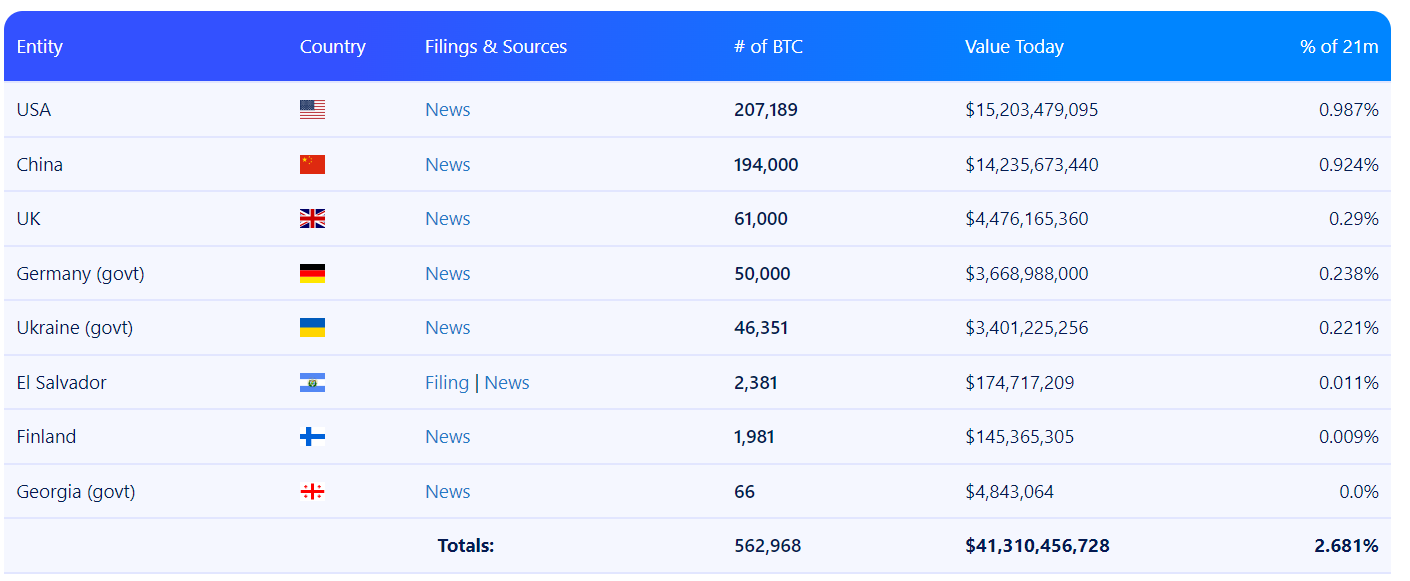Click the 0.924% percentage cell
The height and width of the screenshot is (581, 1410).
[x=1349, y=164]
